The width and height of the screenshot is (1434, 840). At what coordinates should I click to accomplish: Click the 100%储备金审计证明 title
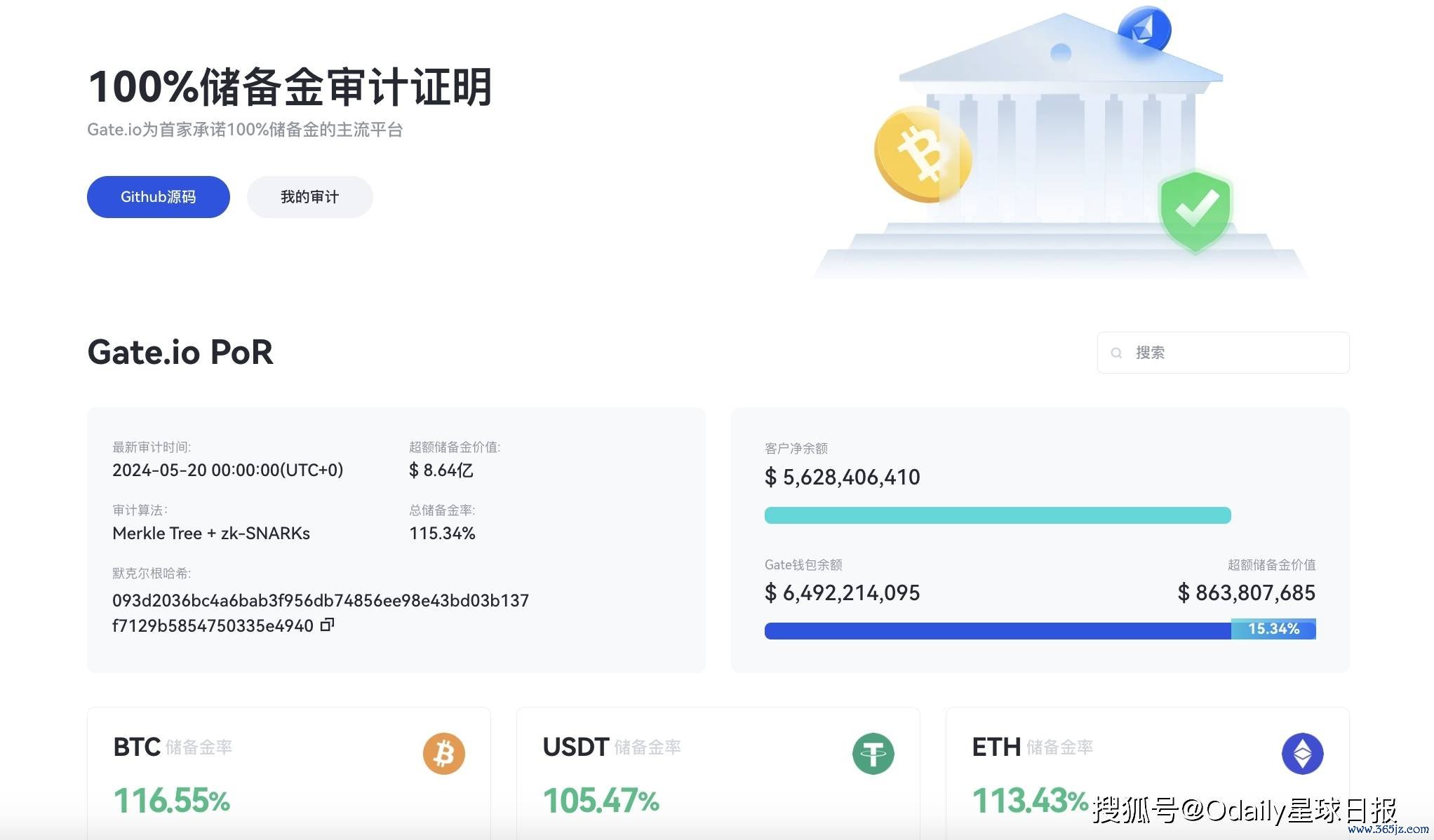[290, 87]
